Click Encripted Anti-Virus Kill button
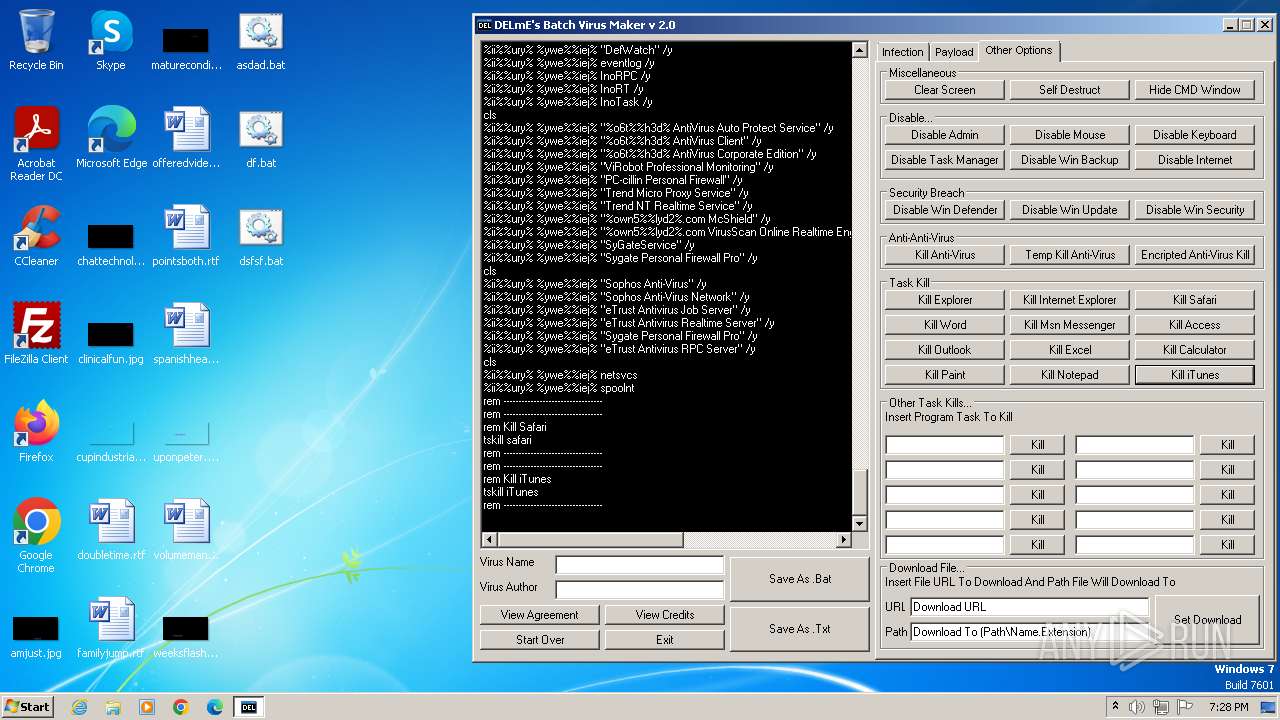This screenshot has width=1280, height=720. coord(1195,255)
